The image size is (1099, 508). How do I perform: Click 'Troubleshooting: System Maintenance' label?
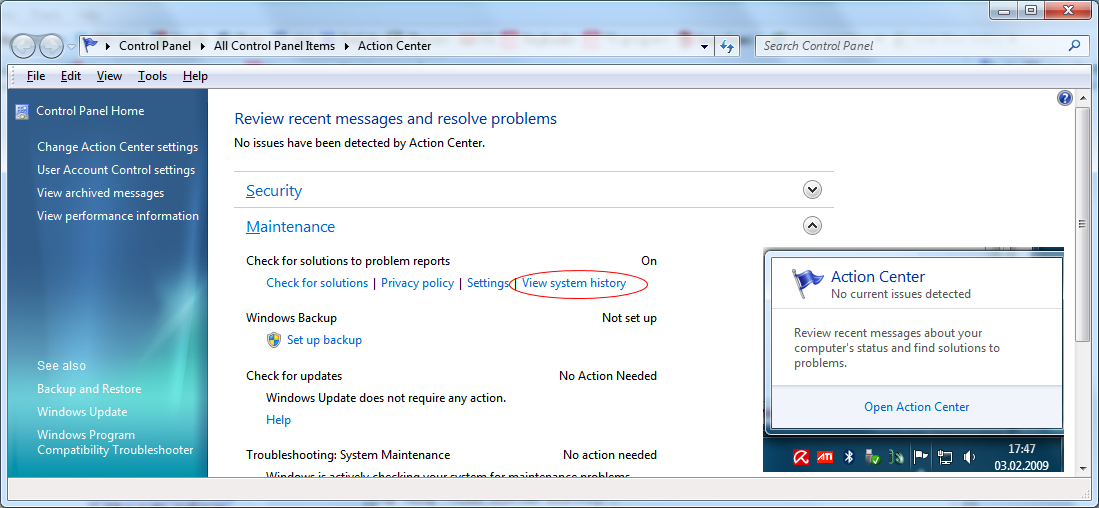[348, 455]
